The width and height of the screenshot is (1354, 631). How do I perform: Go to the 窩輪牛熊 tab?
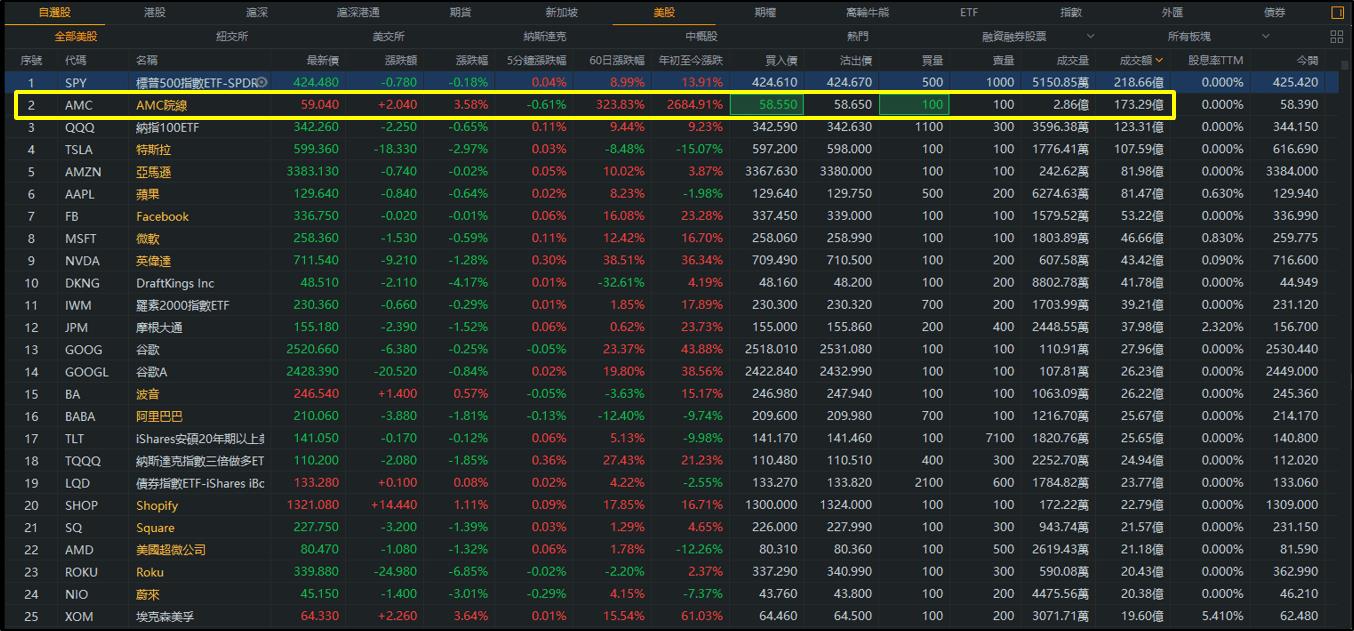[x=867, y=13]
